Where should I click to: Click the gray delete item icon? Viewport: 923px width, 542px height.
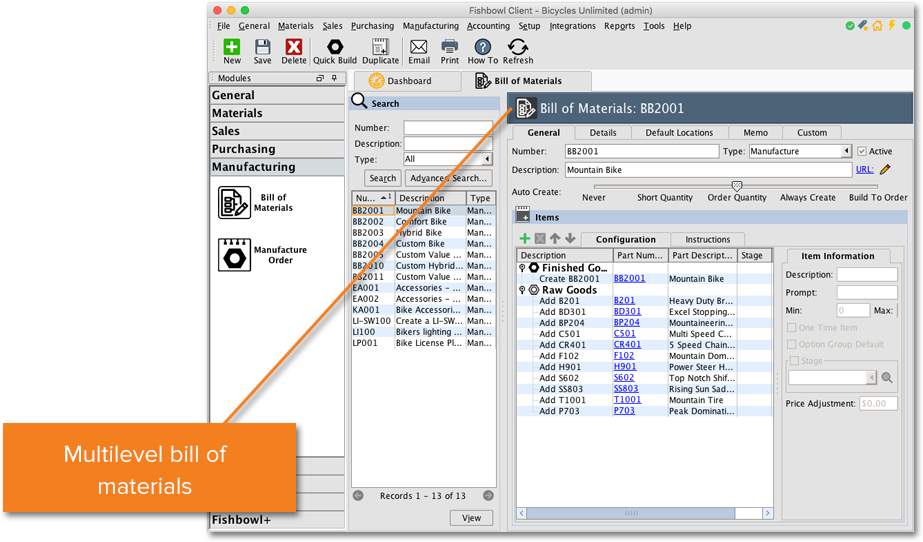click(540, 238)
